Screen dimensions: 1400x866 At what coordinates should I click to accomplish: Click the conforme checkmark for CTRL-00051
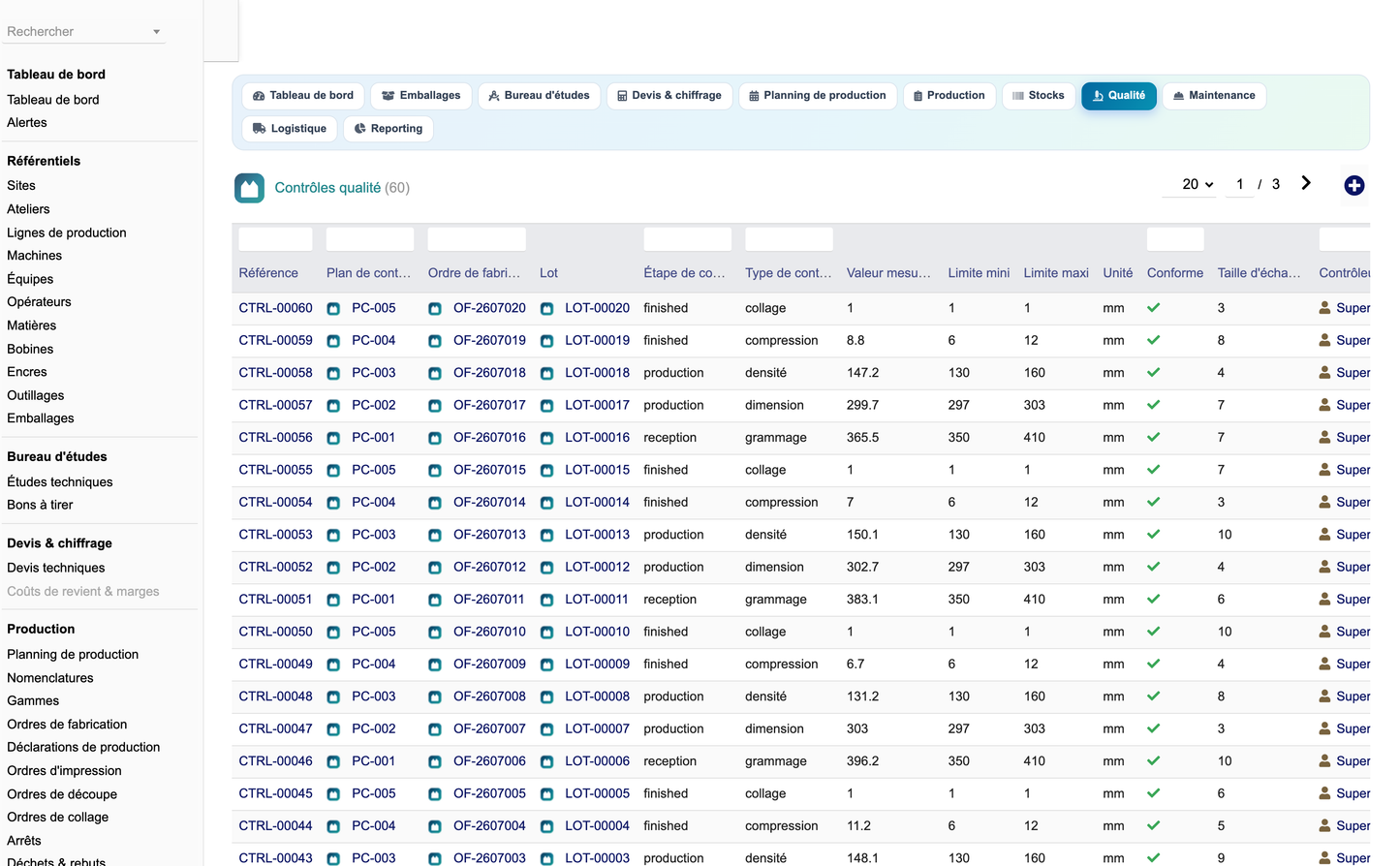(x=1153, y=599)
